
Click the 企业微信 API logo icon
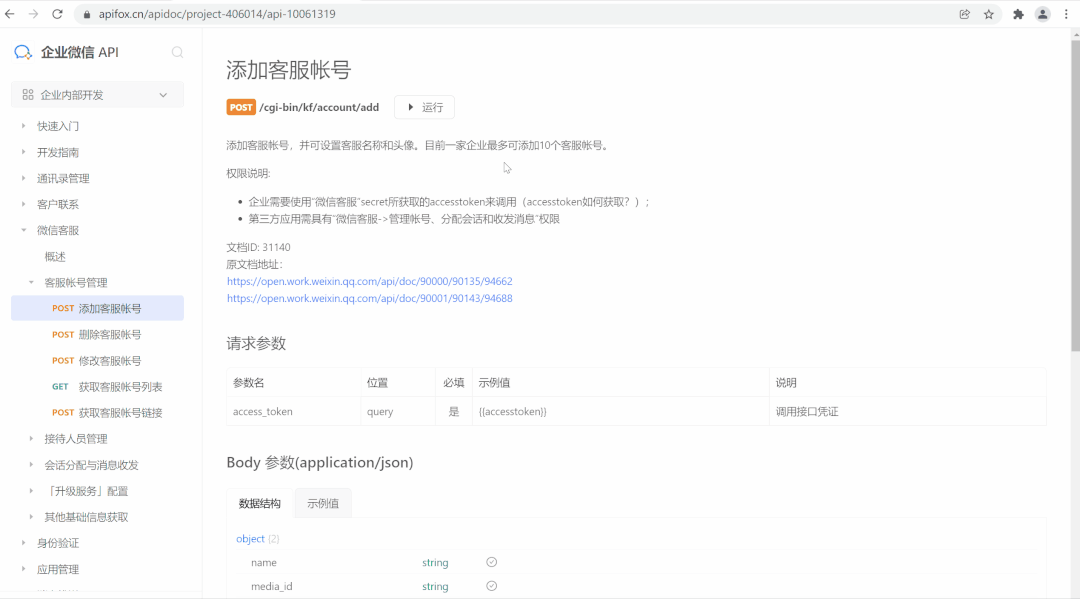pyautogui.click(x=22, y=52)
